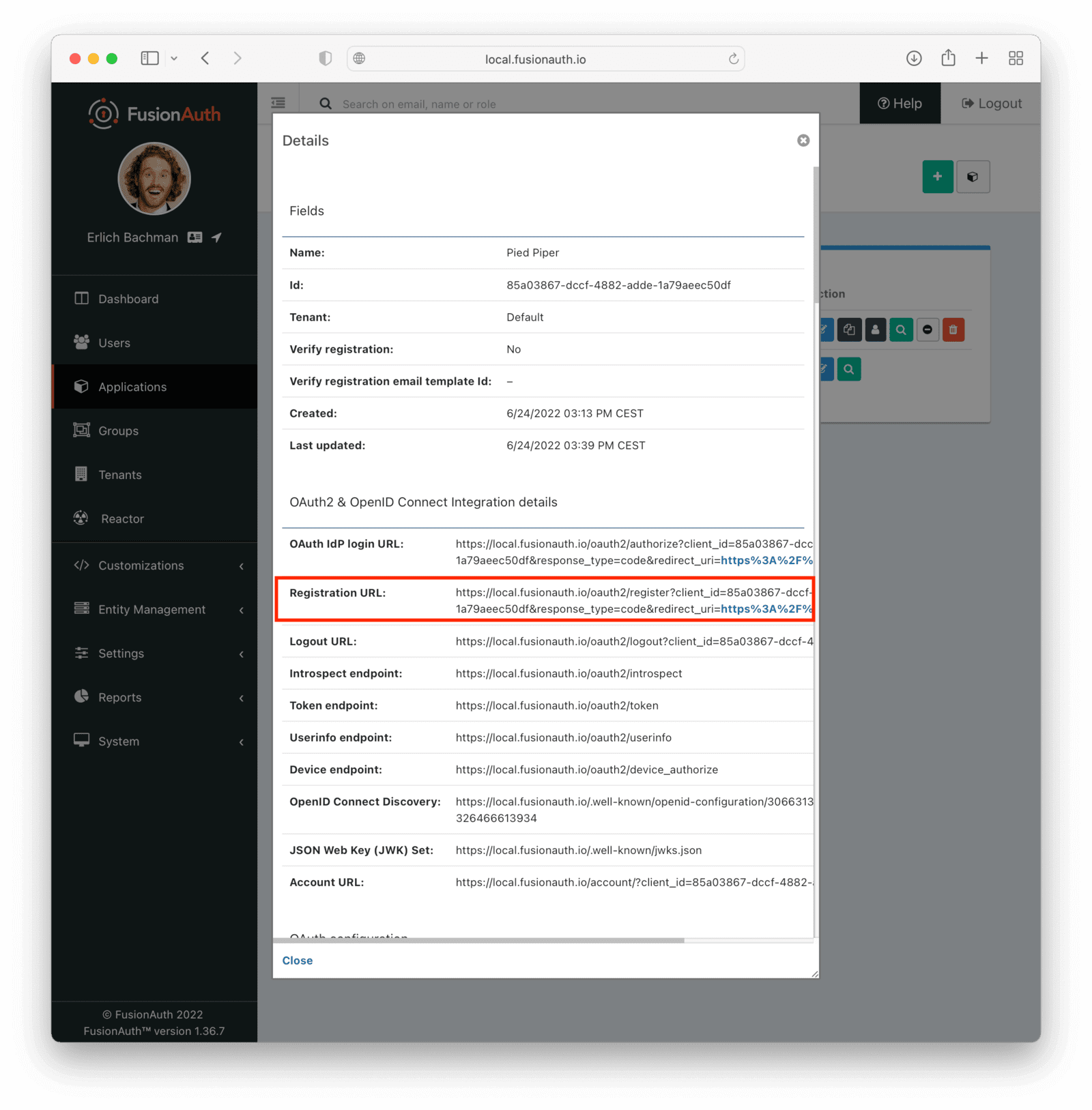Click the Safari privacy shield icon
Screen dimensions: 1092x1110
click(x=325, y=58)
